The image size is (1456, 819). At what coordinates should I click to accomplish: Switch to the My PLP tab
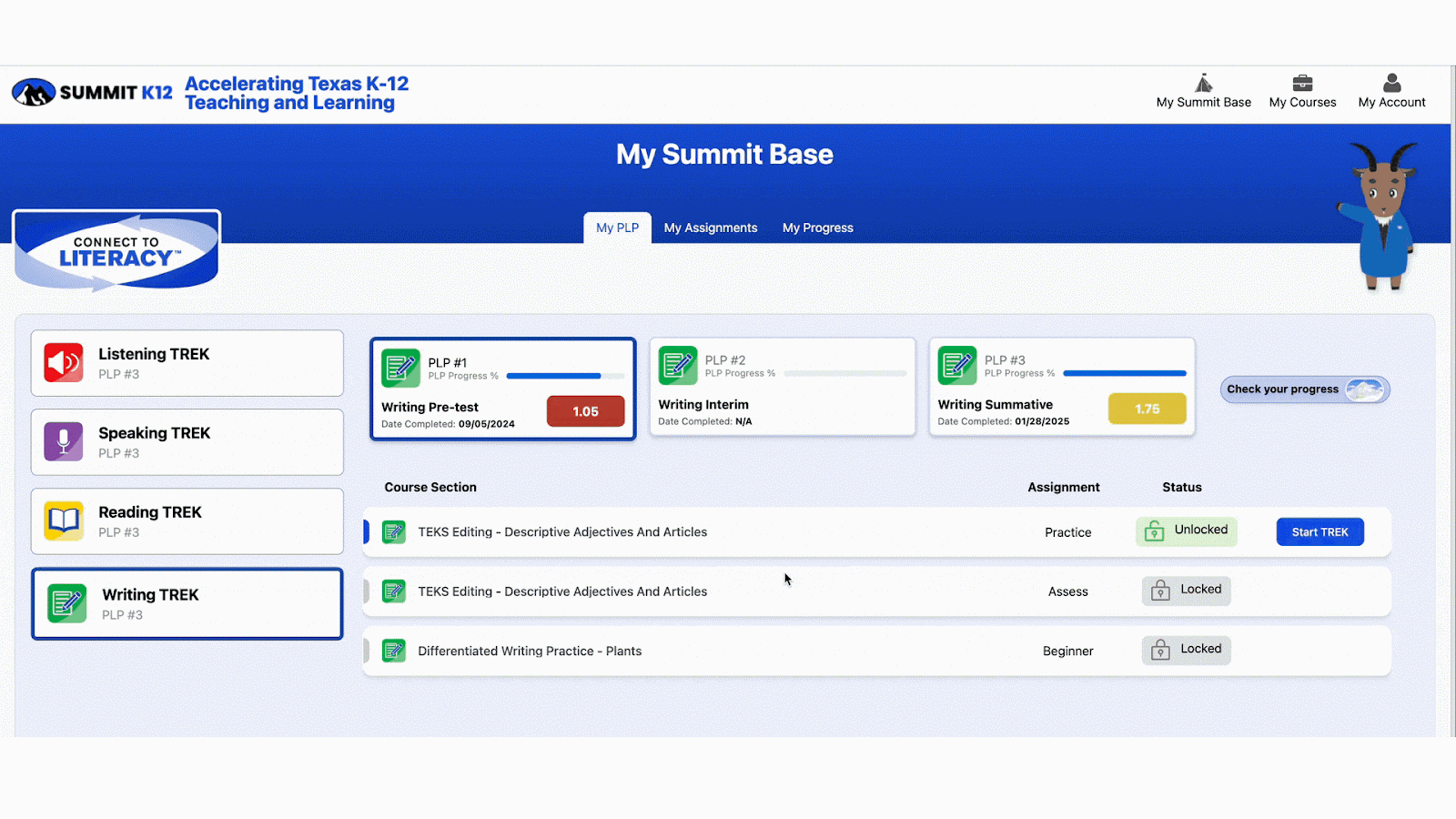617,227
